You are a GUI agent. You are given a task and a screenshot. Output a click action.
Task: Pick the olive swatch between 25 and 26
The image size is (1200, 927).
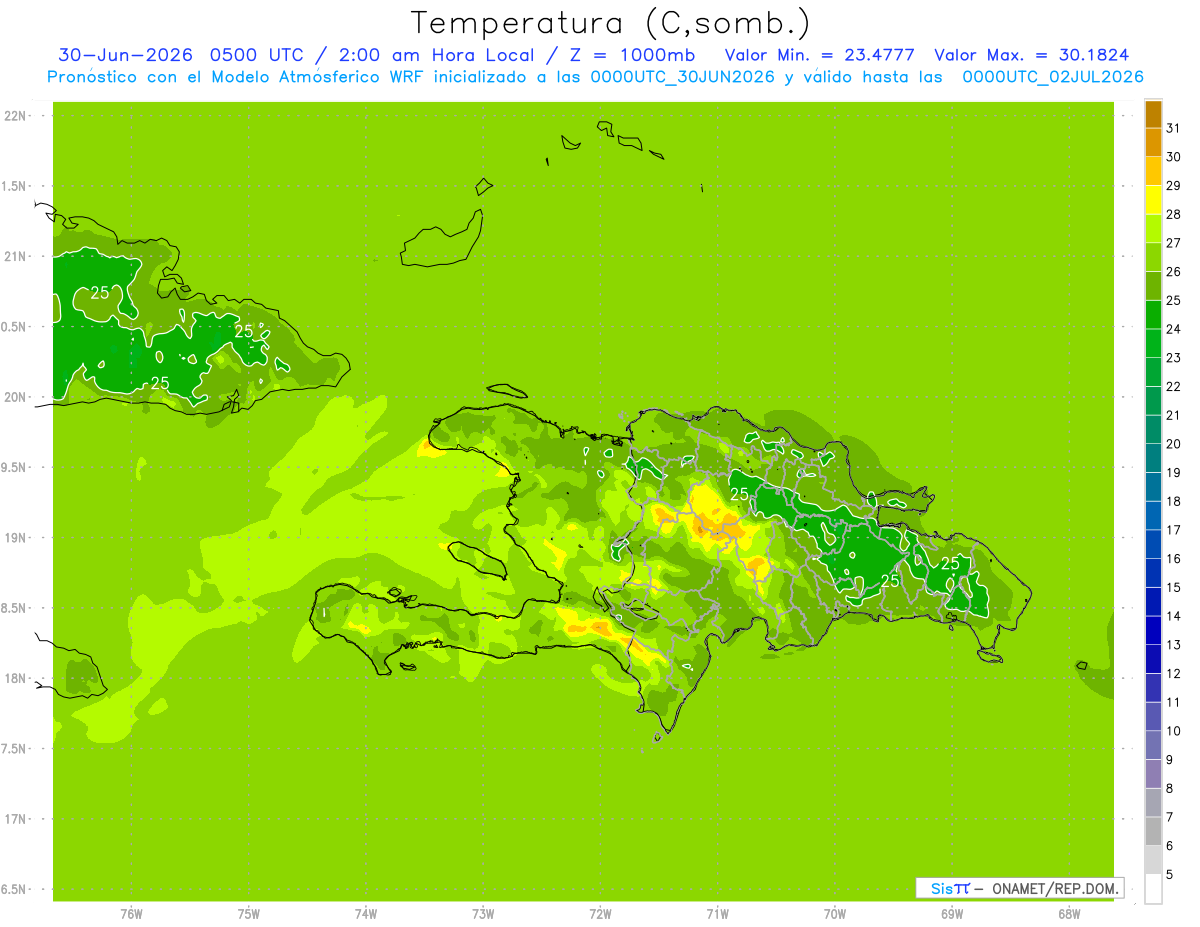click(1153, 287)
